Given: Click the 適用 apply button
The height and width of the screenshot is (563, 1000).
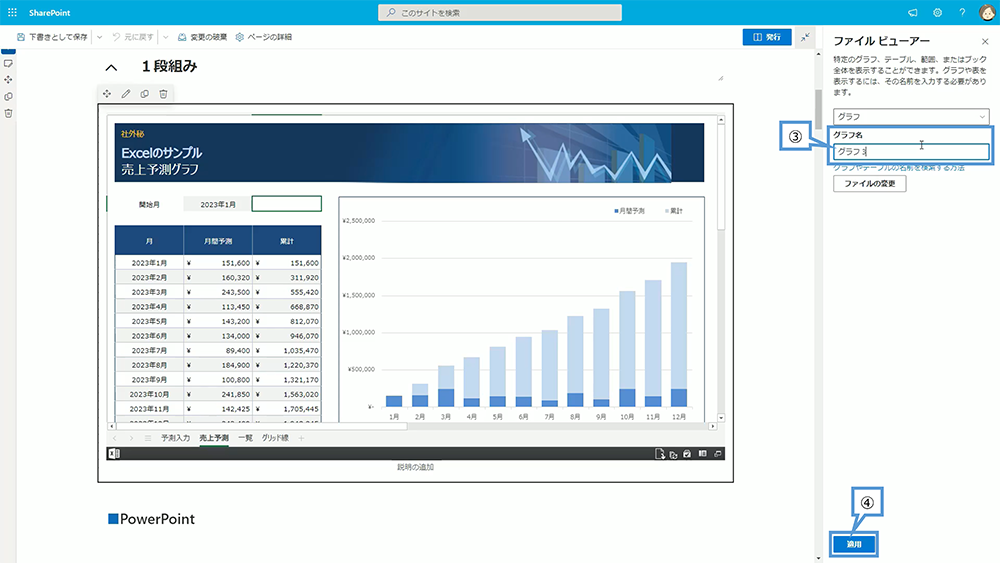Looking at the screenshot, I should pos(854,544).
